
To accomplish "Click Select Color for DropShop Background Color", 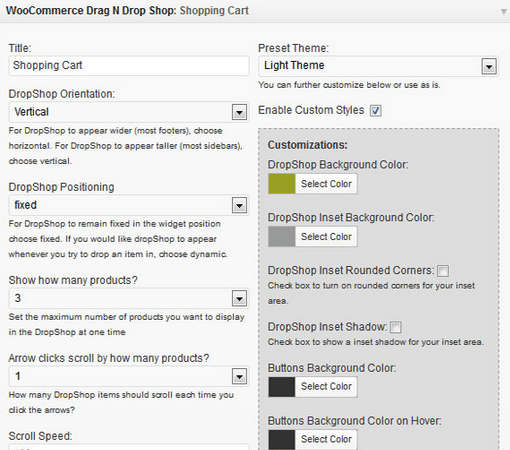I will (x=326, y=184).
